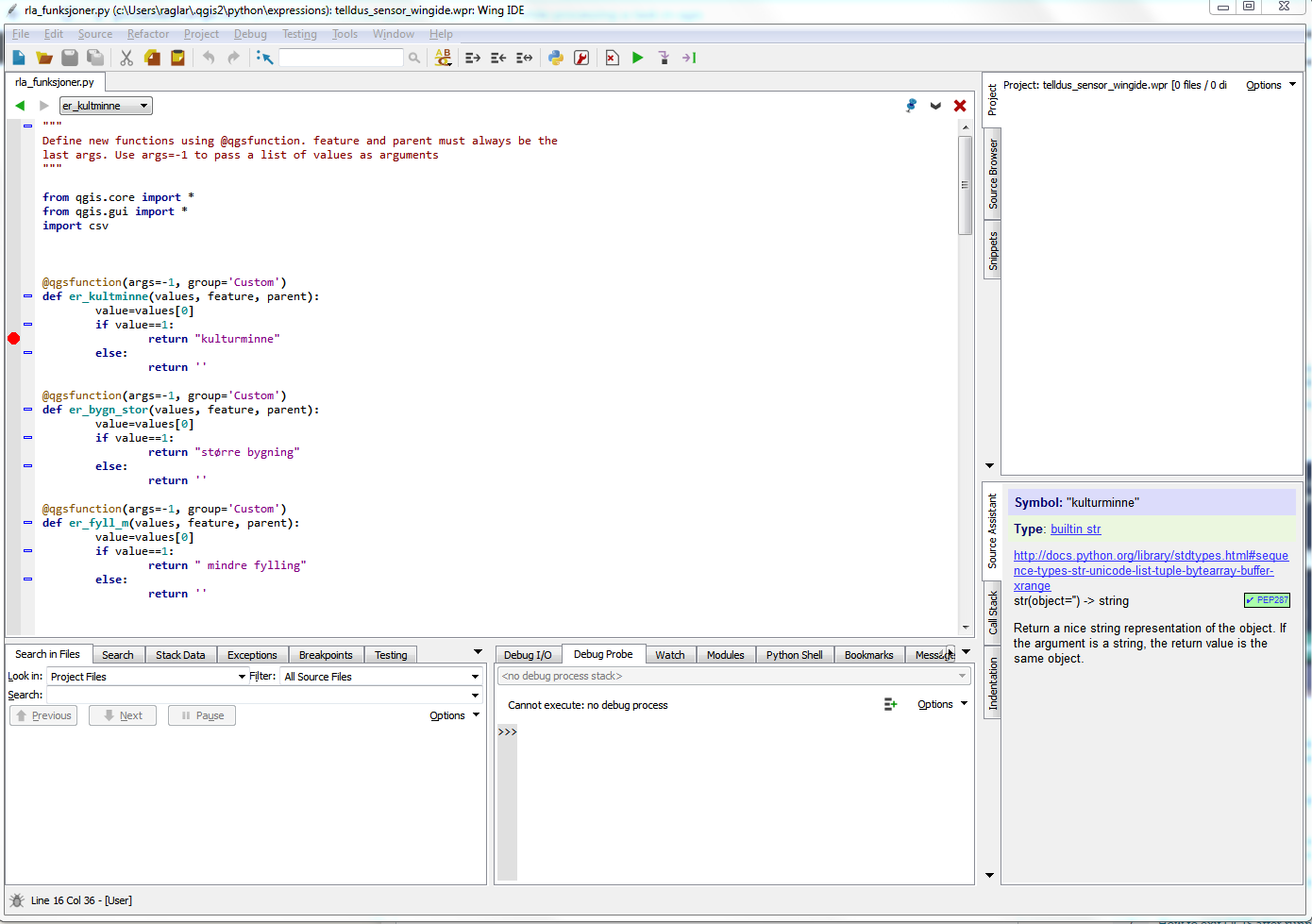This screenshot has width=1312, height=924.
Task: Click the open file folder icon
Action: 44,58
